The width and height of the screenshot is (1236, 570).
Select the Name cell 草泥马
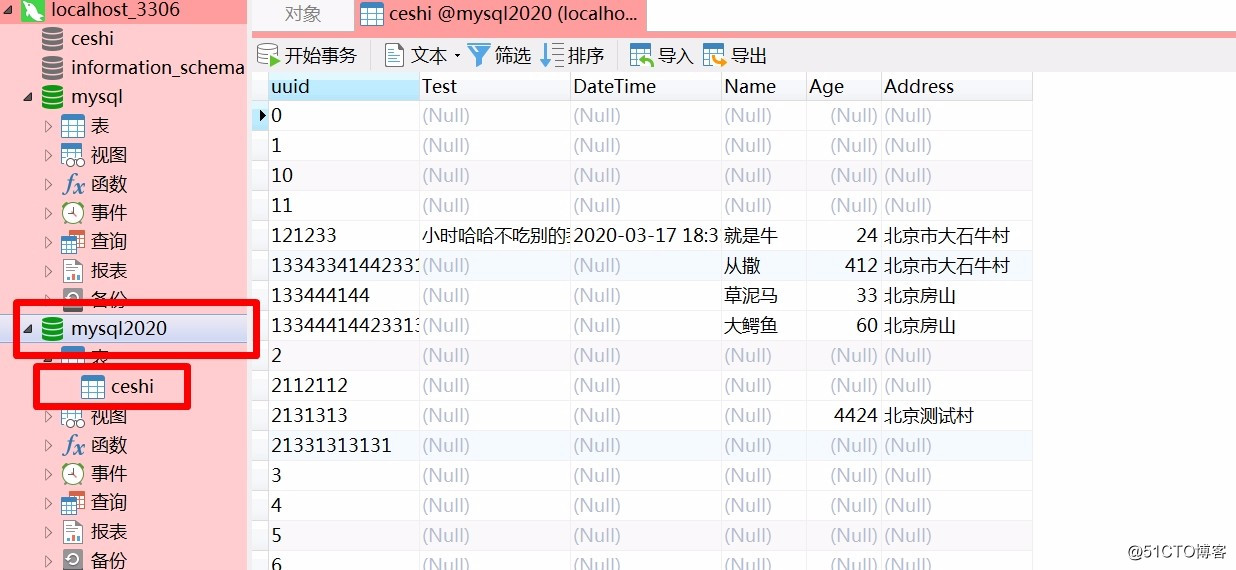pyautogui.click(x=764, y=296)
